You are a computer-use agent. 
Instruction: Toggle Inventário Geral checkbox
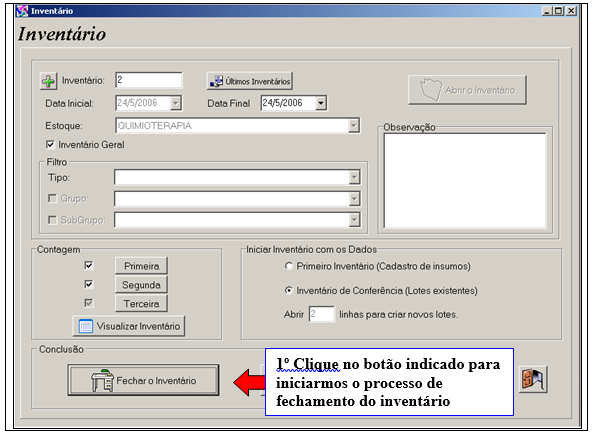click(x=50, y=145)
